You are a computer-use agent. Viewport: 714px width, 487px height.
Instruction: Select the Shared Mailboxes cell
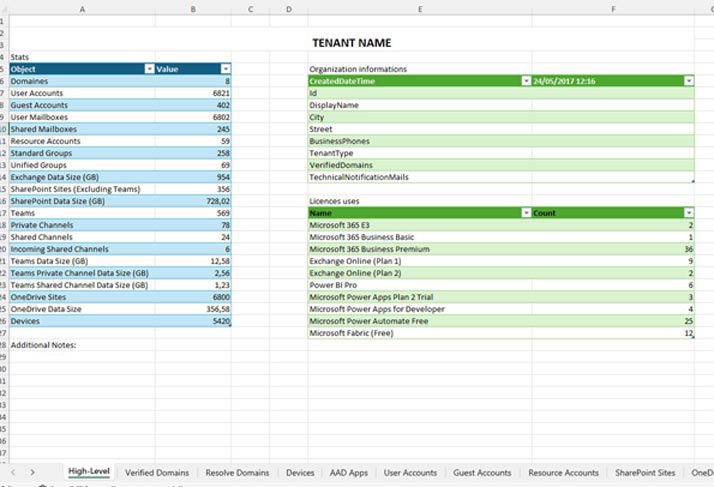pos(82,129)
